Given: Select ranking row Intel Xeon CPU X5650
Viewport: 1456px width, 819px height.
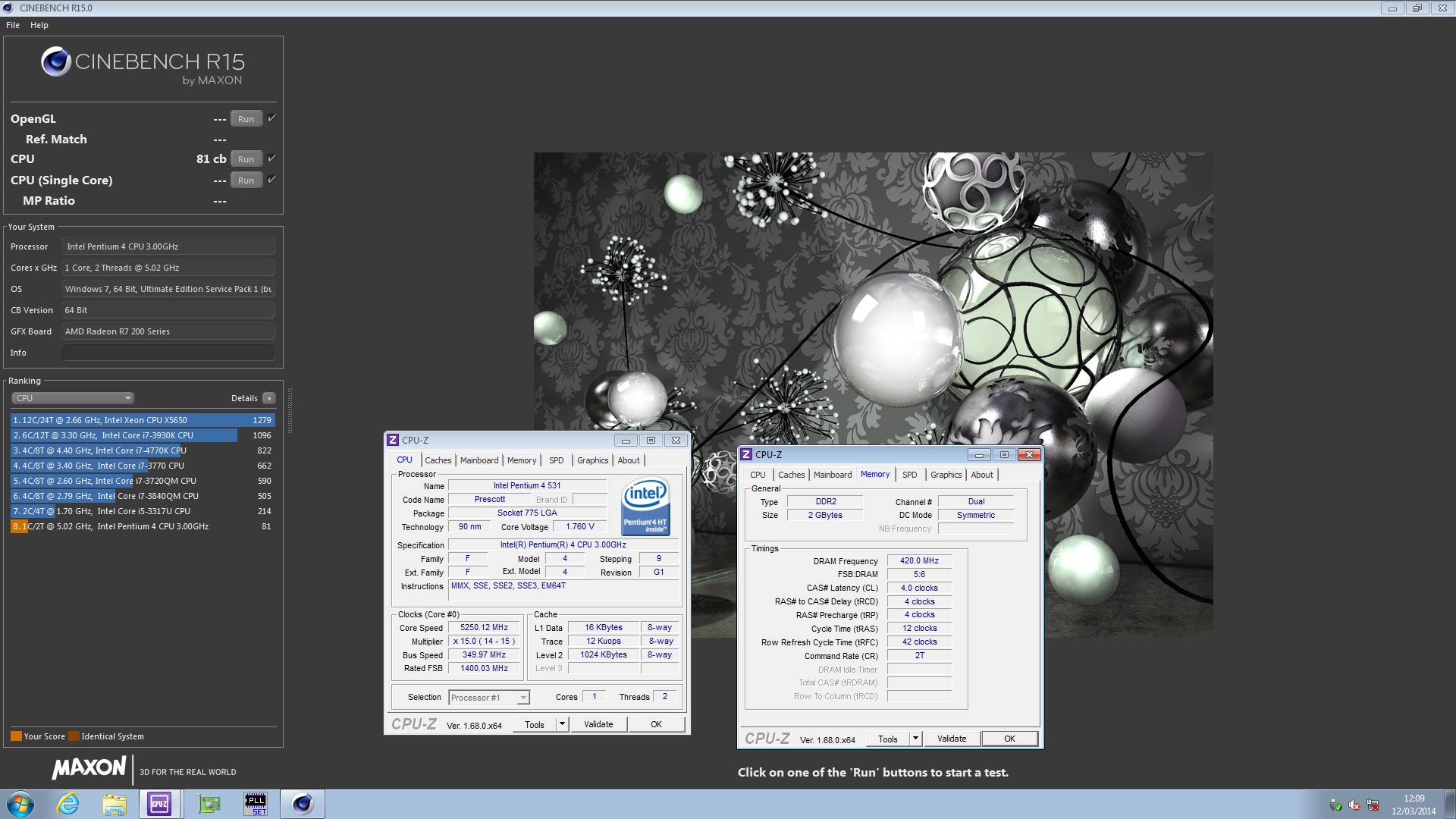Looking at the screenshot, I should 143,420.
